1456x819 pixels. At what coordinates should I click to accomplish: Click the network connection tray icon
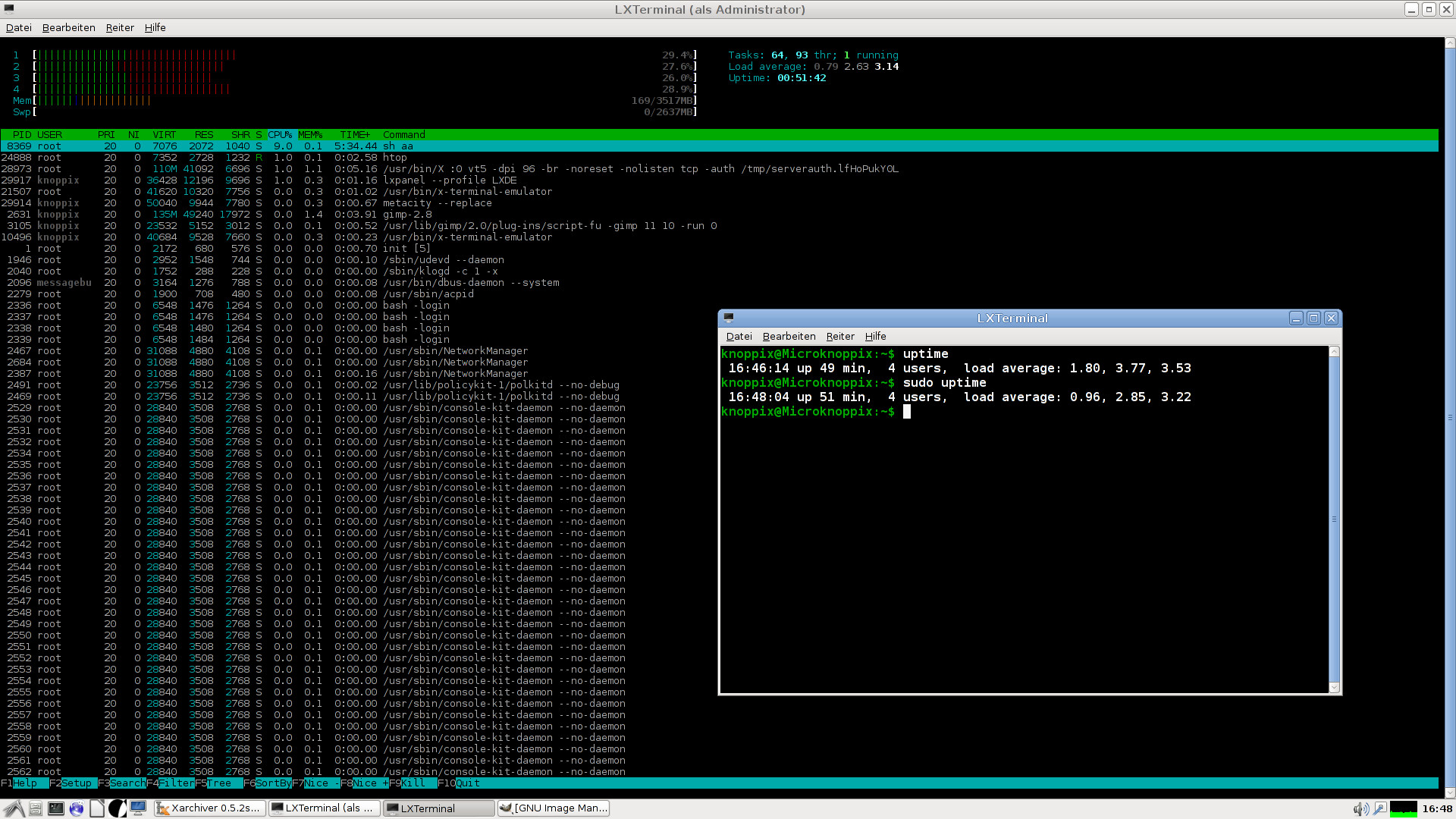pos(1380,808)
